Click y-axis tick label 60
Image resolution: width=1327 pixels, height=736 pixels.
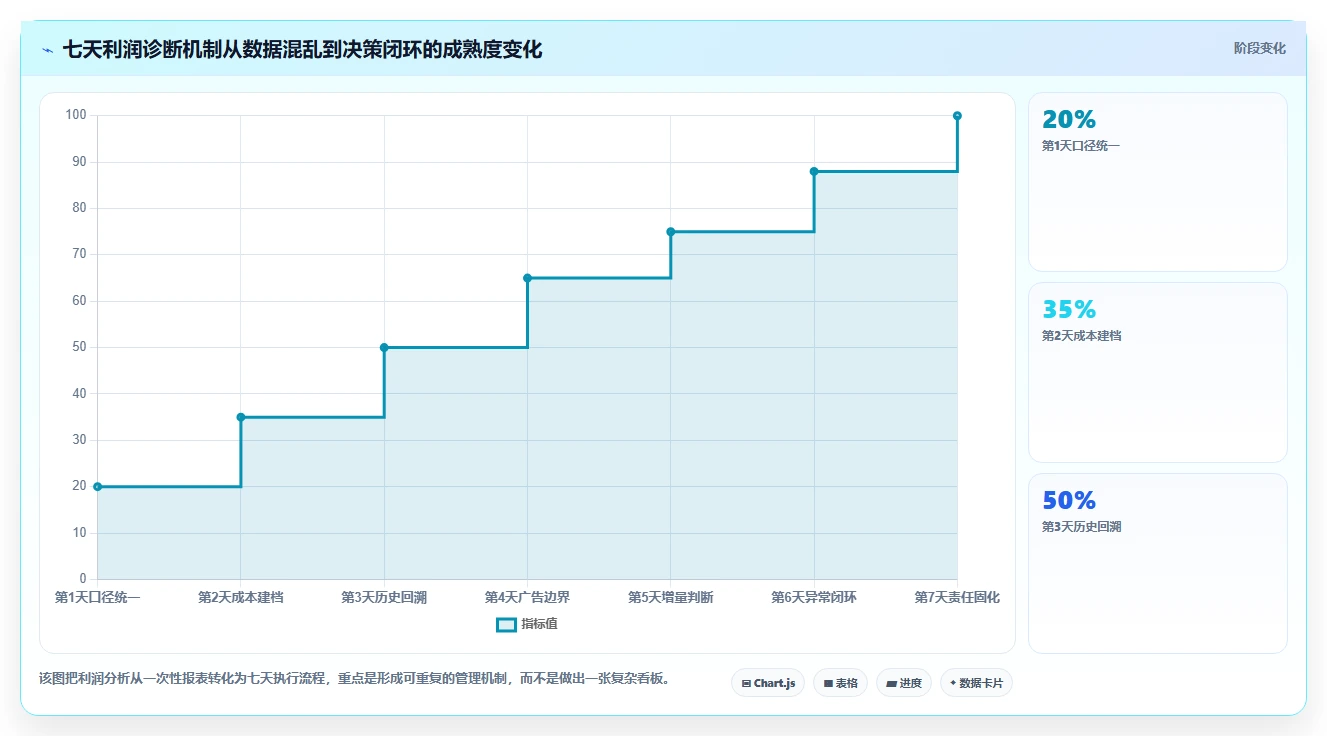coord(80,301)
